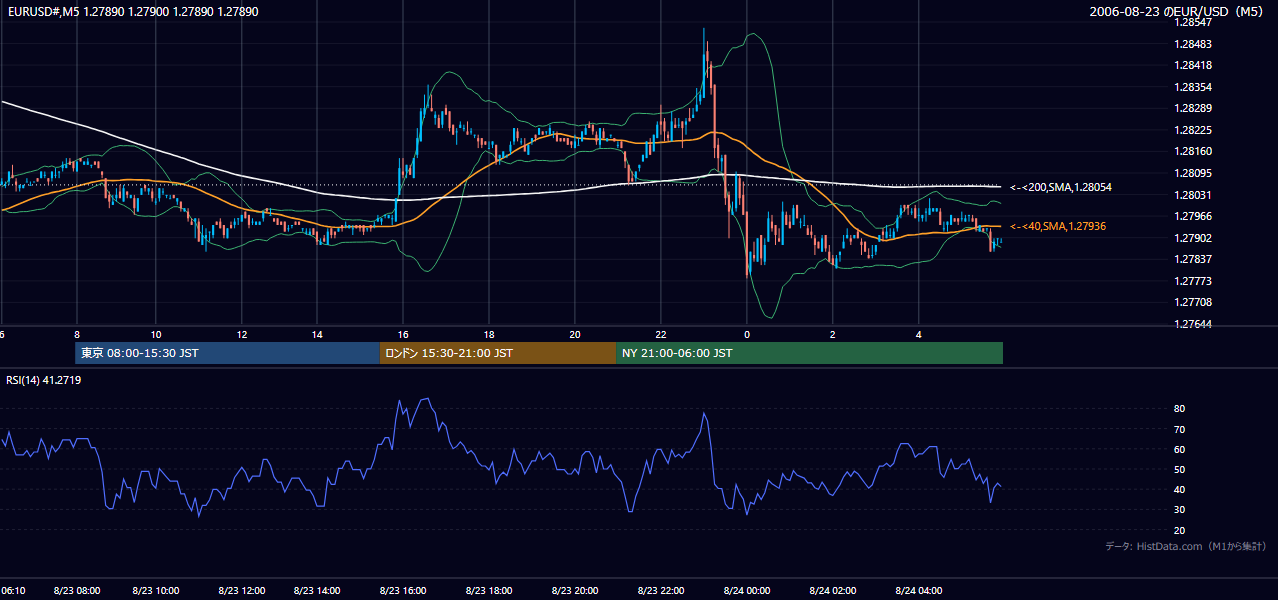The width and height of the screenshot is (1278, 600).
Task: Click the HistData.com data source credit
Action: [x=1186, y=546]
